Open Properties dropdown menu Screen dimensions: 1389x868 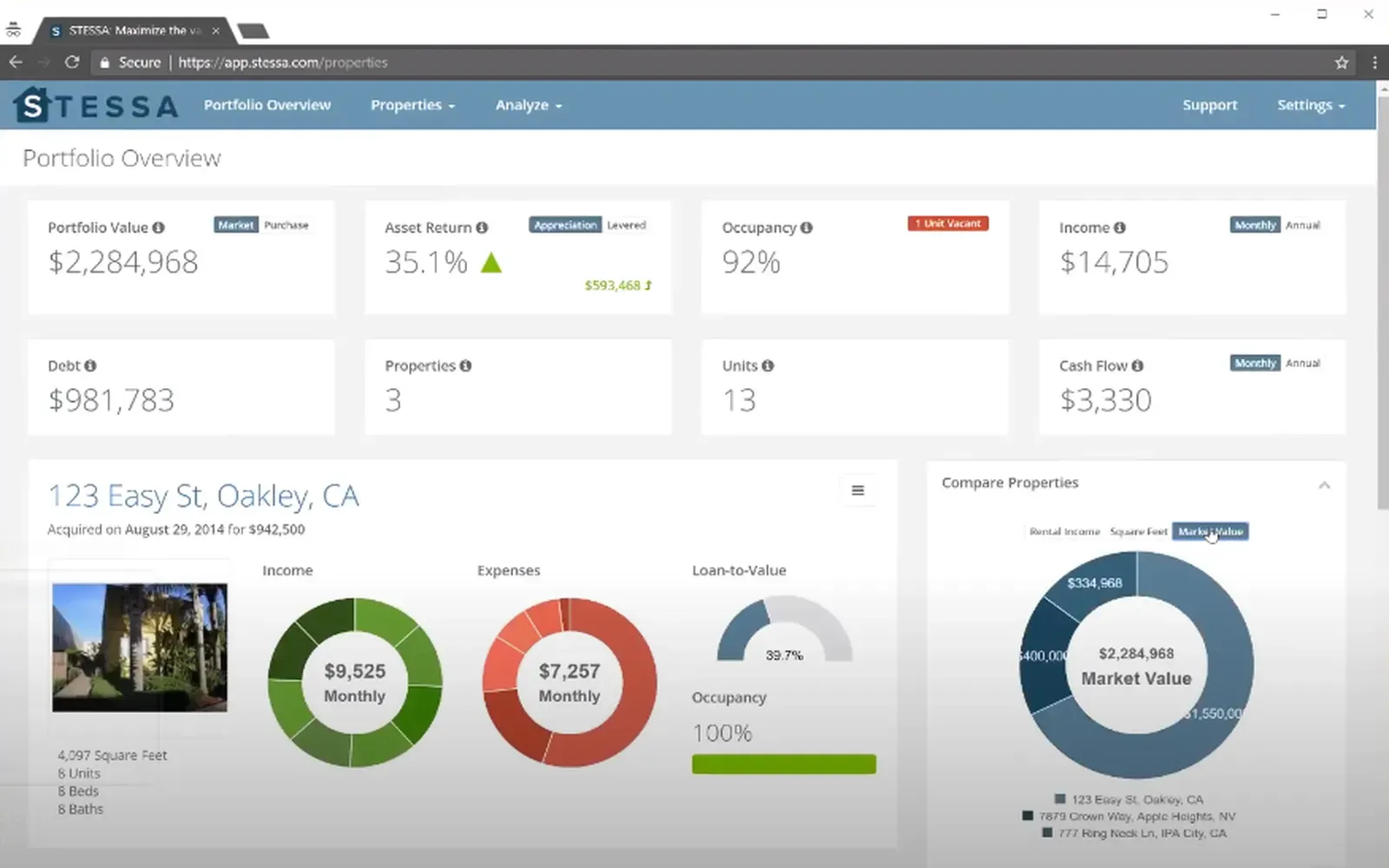412,105
